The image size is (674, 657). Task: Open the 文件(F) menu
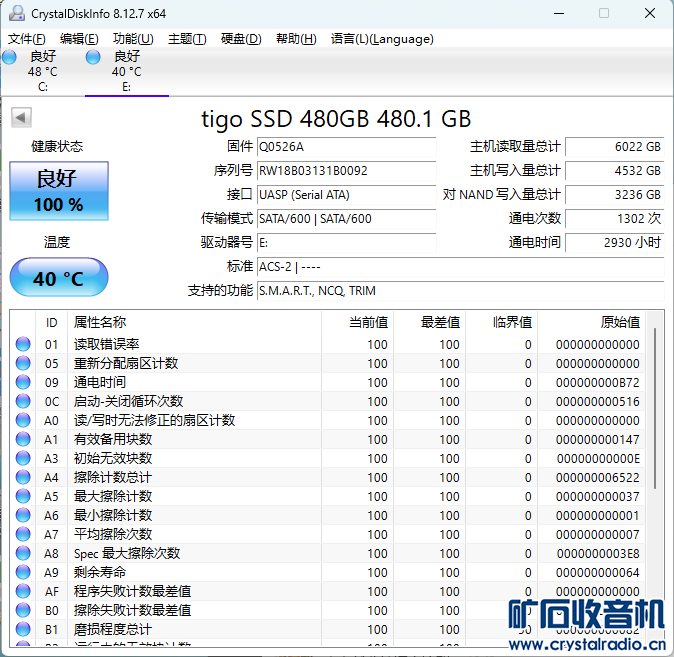point(27,39)
